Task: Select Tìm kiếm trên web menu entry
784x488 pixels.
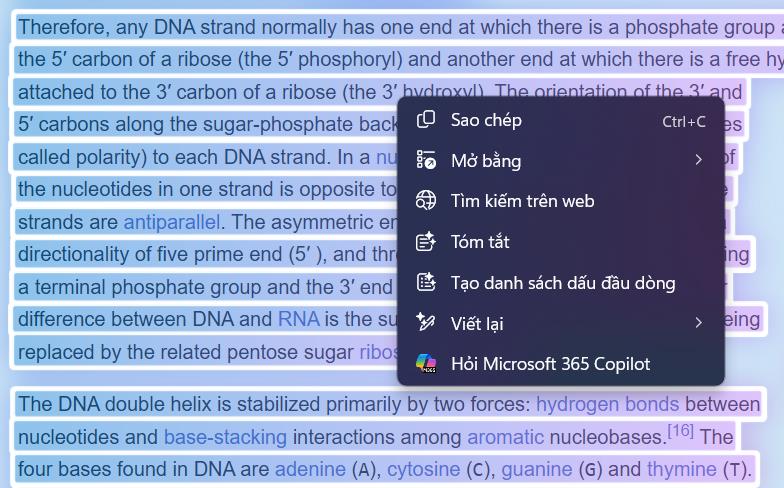Action: pos(522,201)
